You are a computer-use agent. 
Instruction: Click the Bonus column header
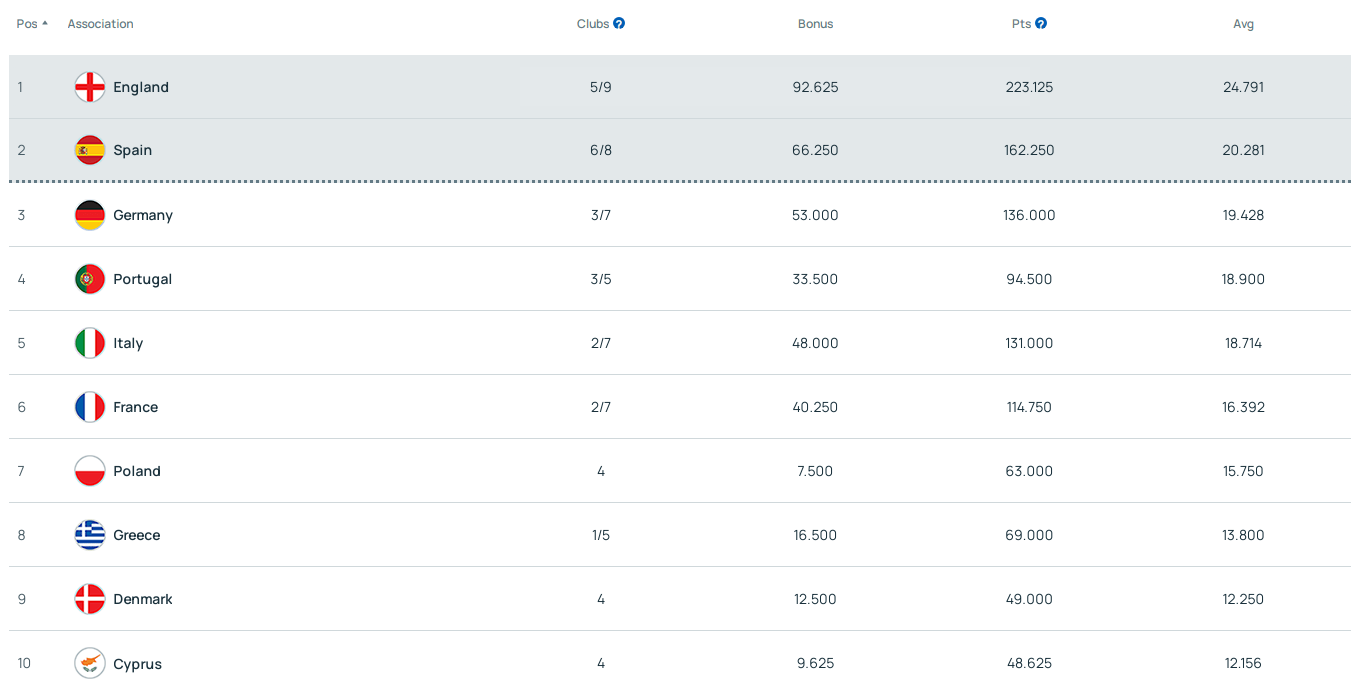click(815, 24)
